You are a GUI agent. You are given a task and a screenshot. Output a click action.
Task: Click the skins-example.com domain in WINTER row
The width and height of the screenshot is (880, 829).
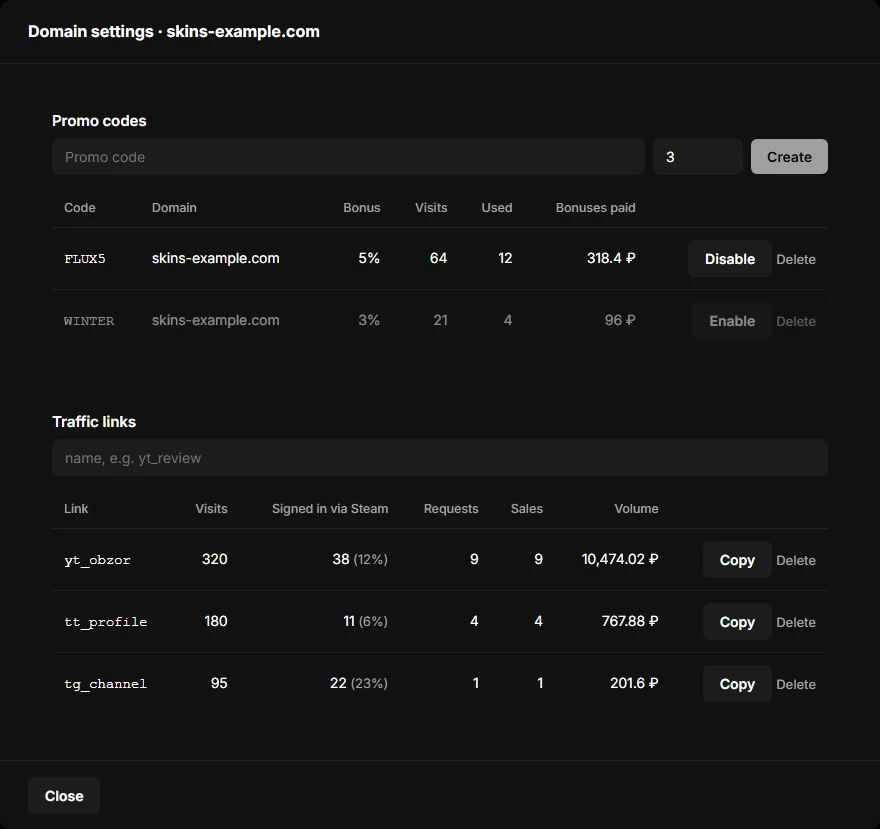pyautogui.click(x=216, y=320)
